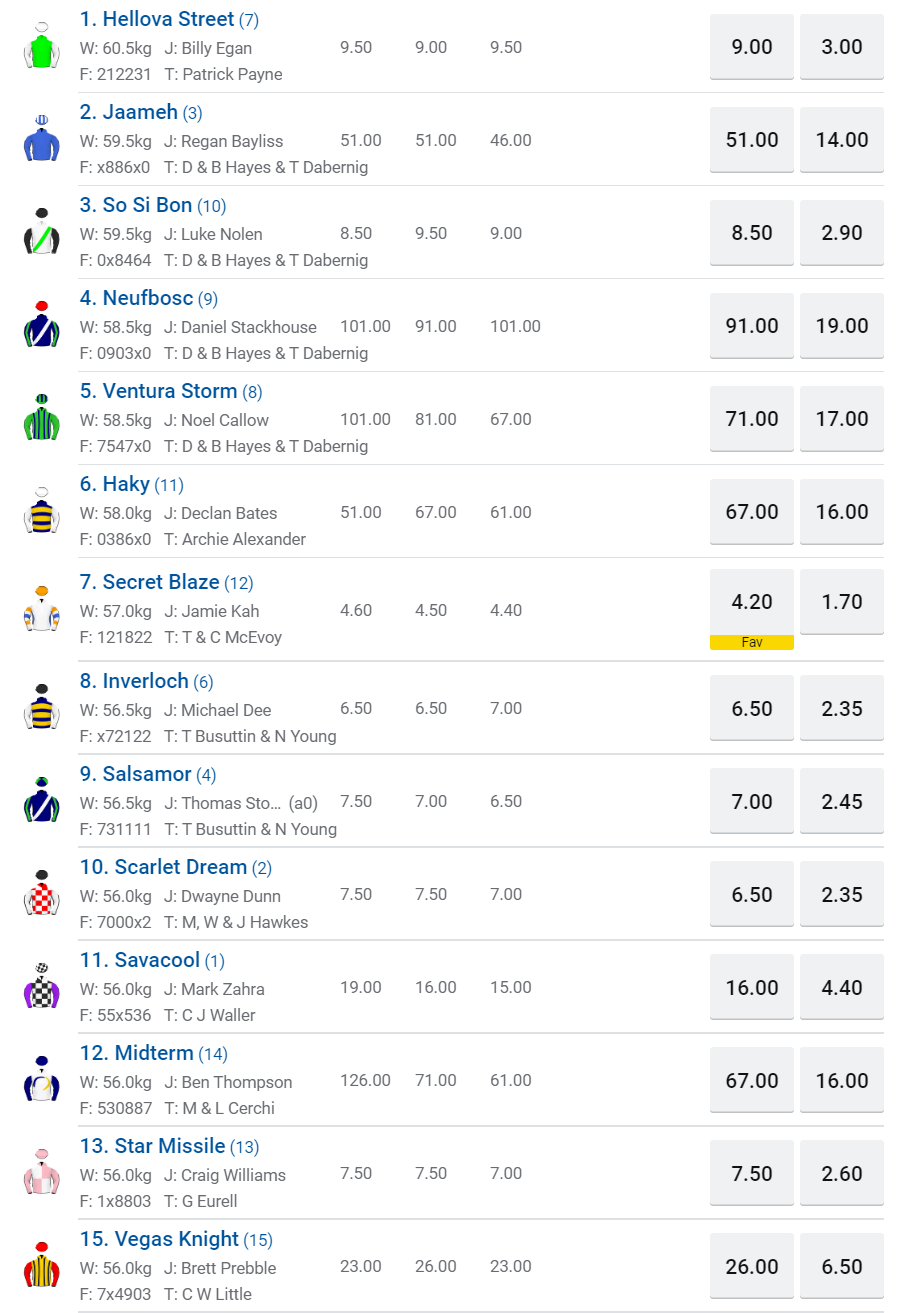Click Scarlet Dream's red checkered silk icon
Screen dimensions: 901x1313
[x=41, y=893]
